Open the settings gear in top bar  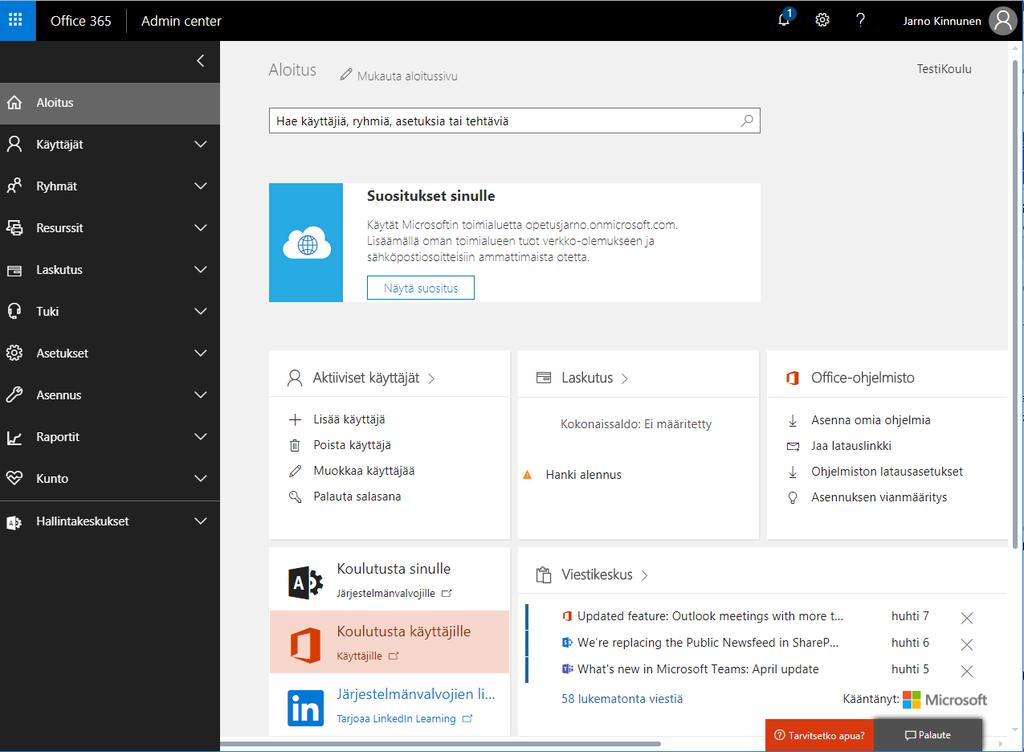[822, 20]
